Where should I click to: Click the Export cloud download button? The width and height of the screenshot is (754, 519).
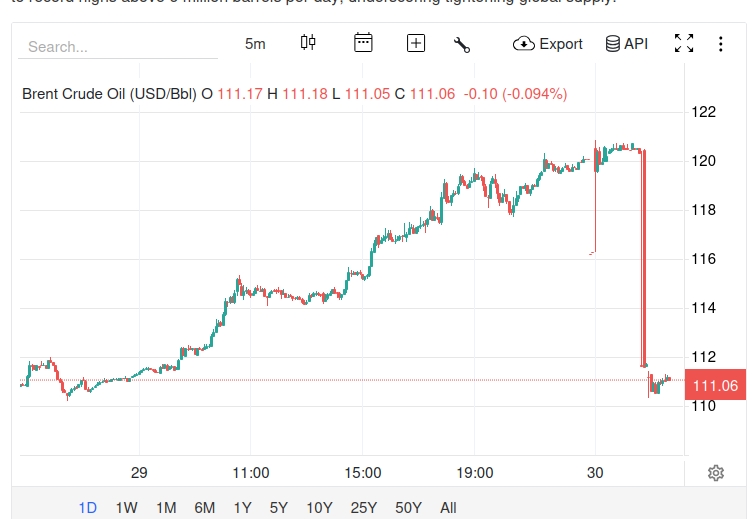[547, 44]
